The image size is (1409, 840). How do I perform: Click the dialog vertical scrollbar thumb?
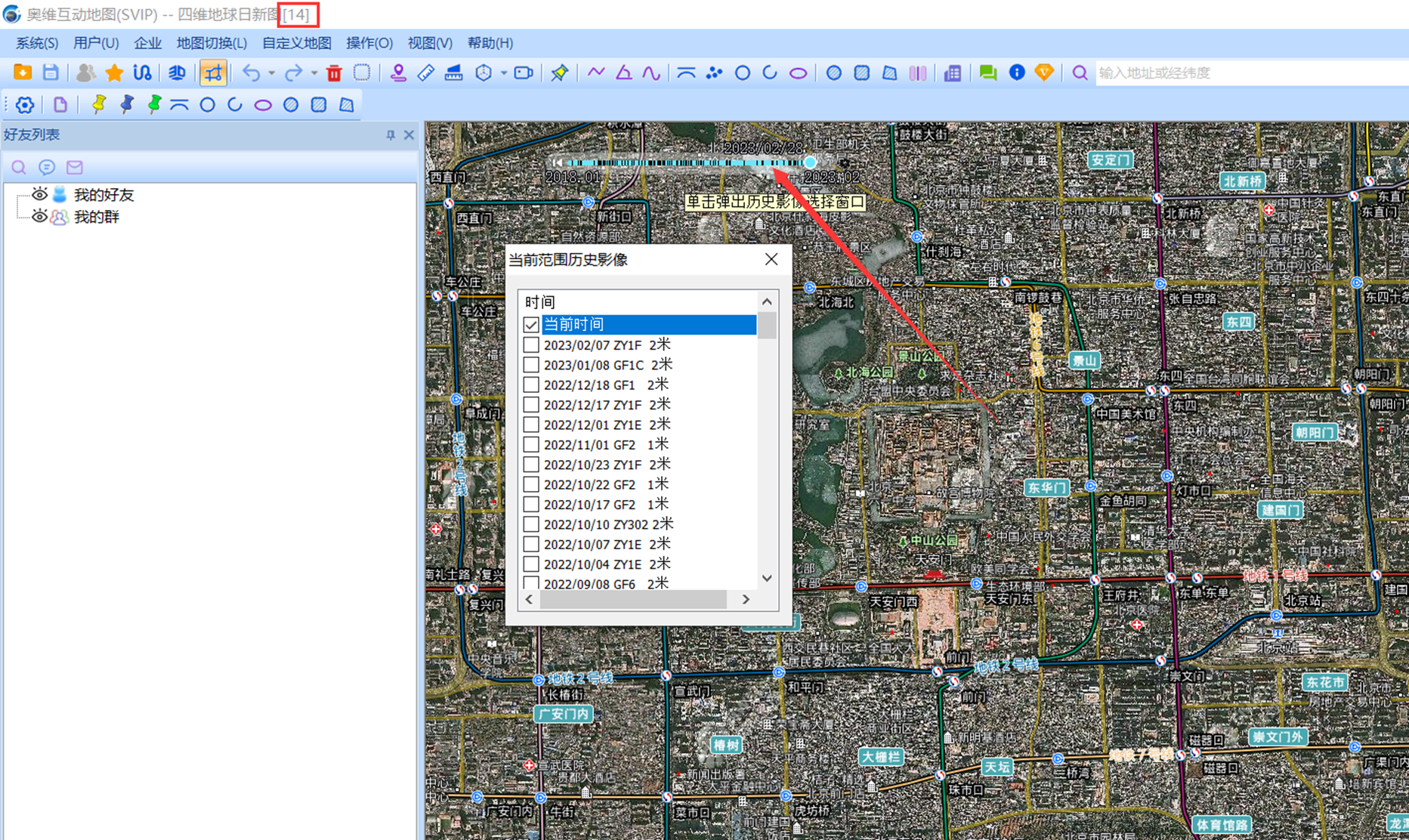point(767,326)
